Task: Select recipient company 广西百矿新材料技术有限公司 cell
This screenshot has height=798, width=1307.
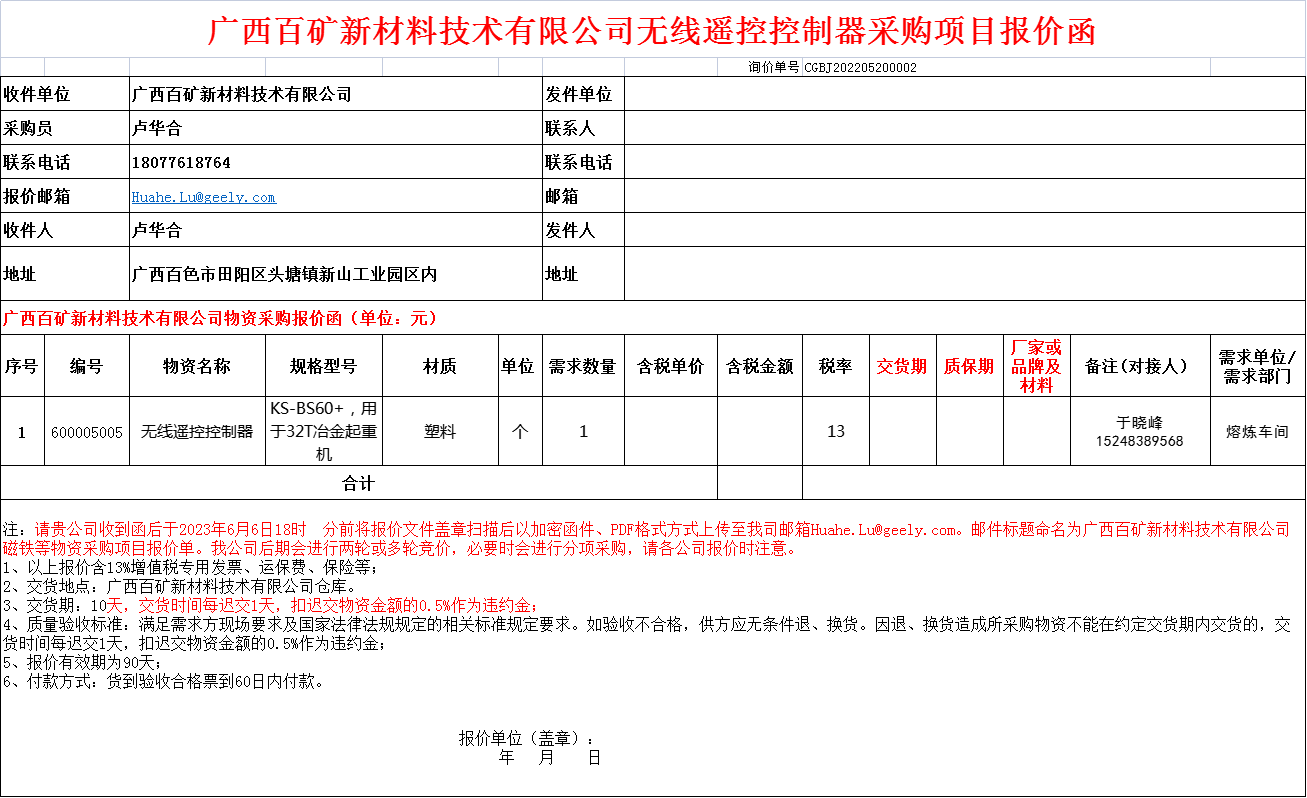Action: tap(335, 95)
